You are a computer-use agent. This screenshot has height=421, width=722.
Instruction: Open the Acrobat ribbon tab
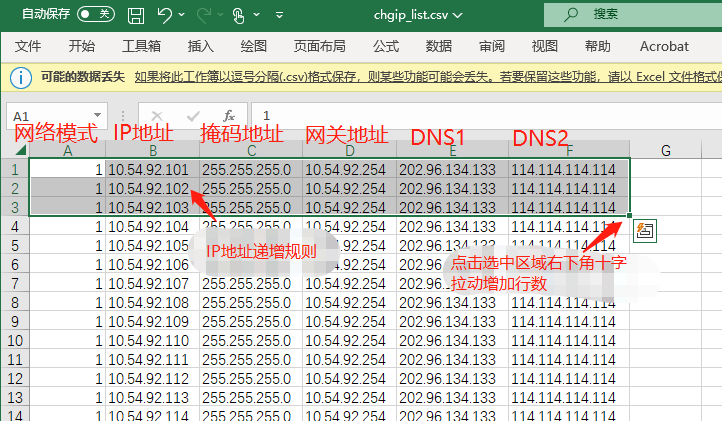[x=664, y=46]
